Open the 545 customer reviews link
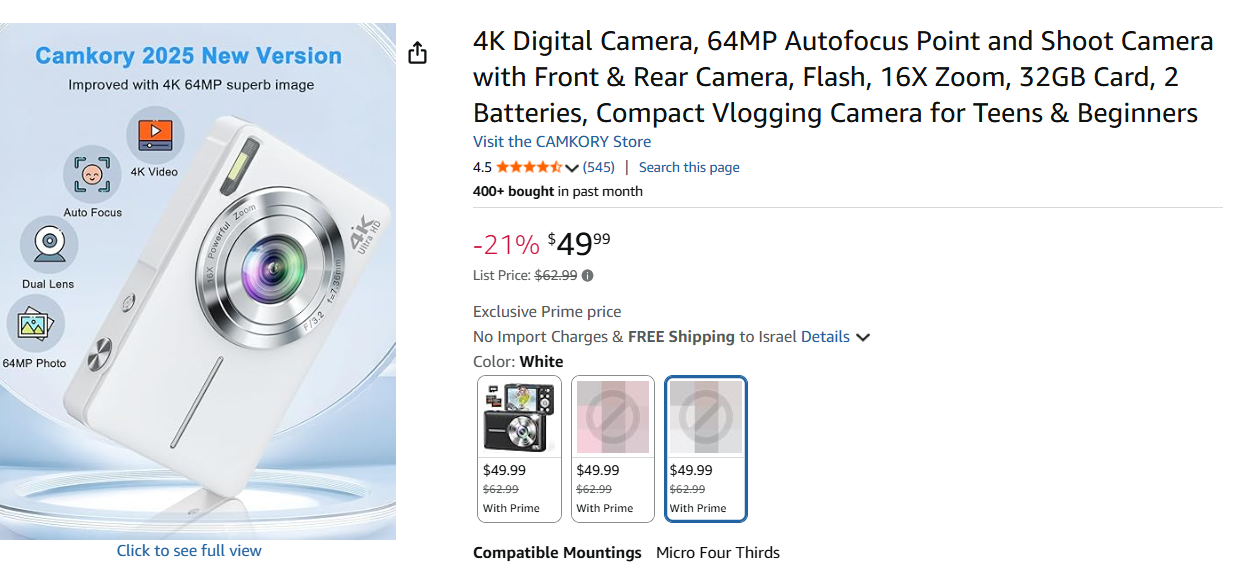Viewport: 1247px width, 572px height. point(598,167)
